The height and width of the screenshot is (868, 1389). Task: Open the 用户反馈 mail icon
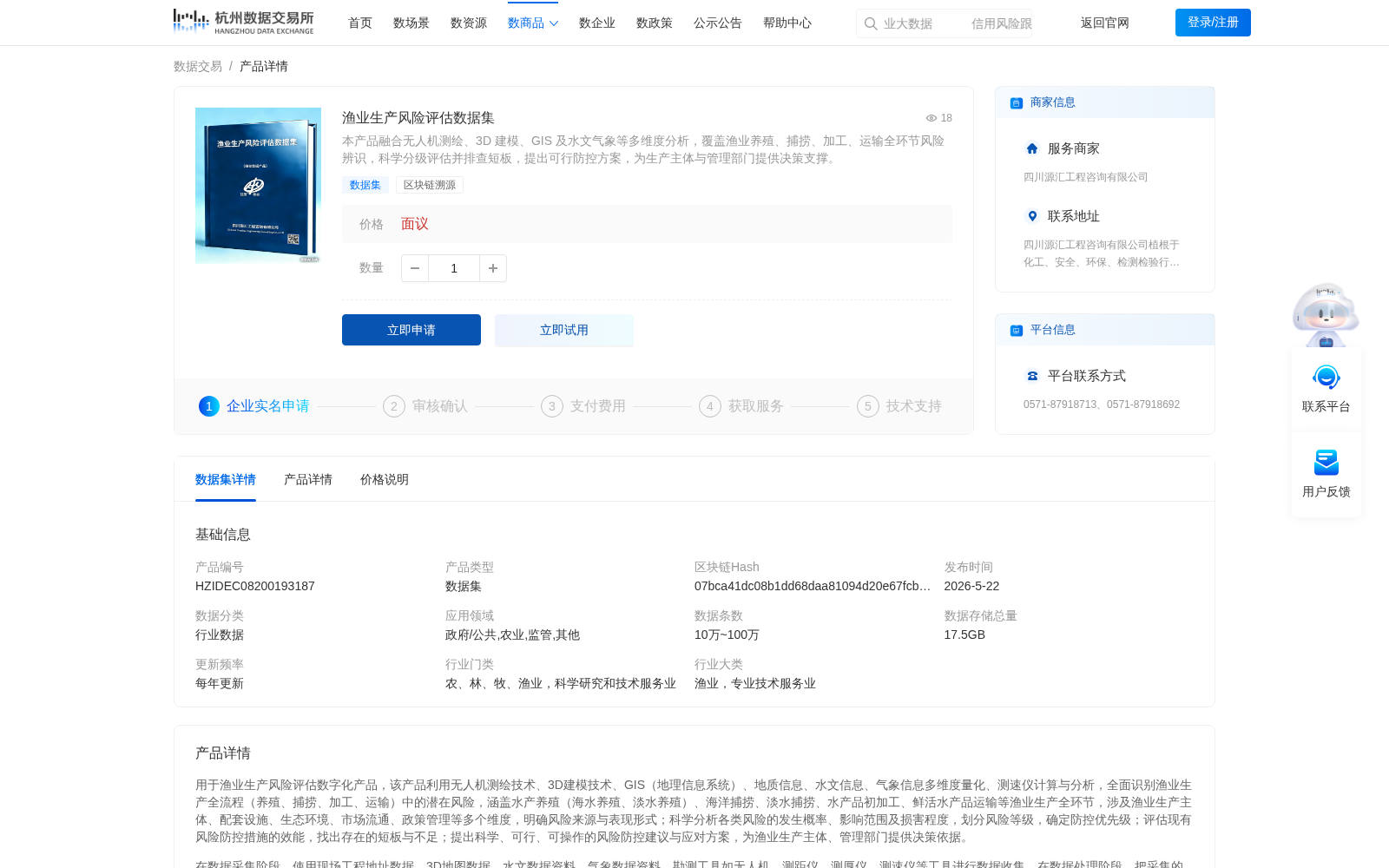click(1326, 463)
